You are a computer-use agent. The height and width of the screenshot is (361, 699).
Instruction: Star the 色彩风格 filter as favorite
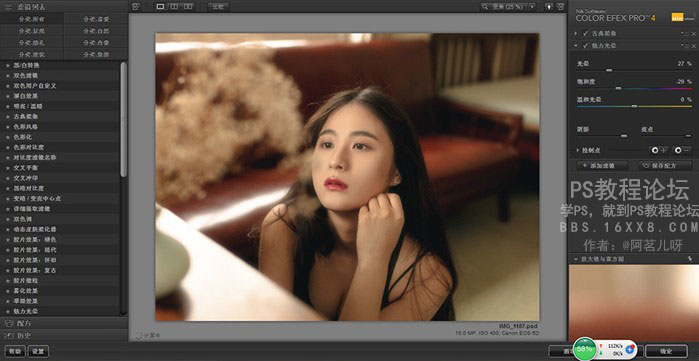pyautogui.click(x=8, y=127)
